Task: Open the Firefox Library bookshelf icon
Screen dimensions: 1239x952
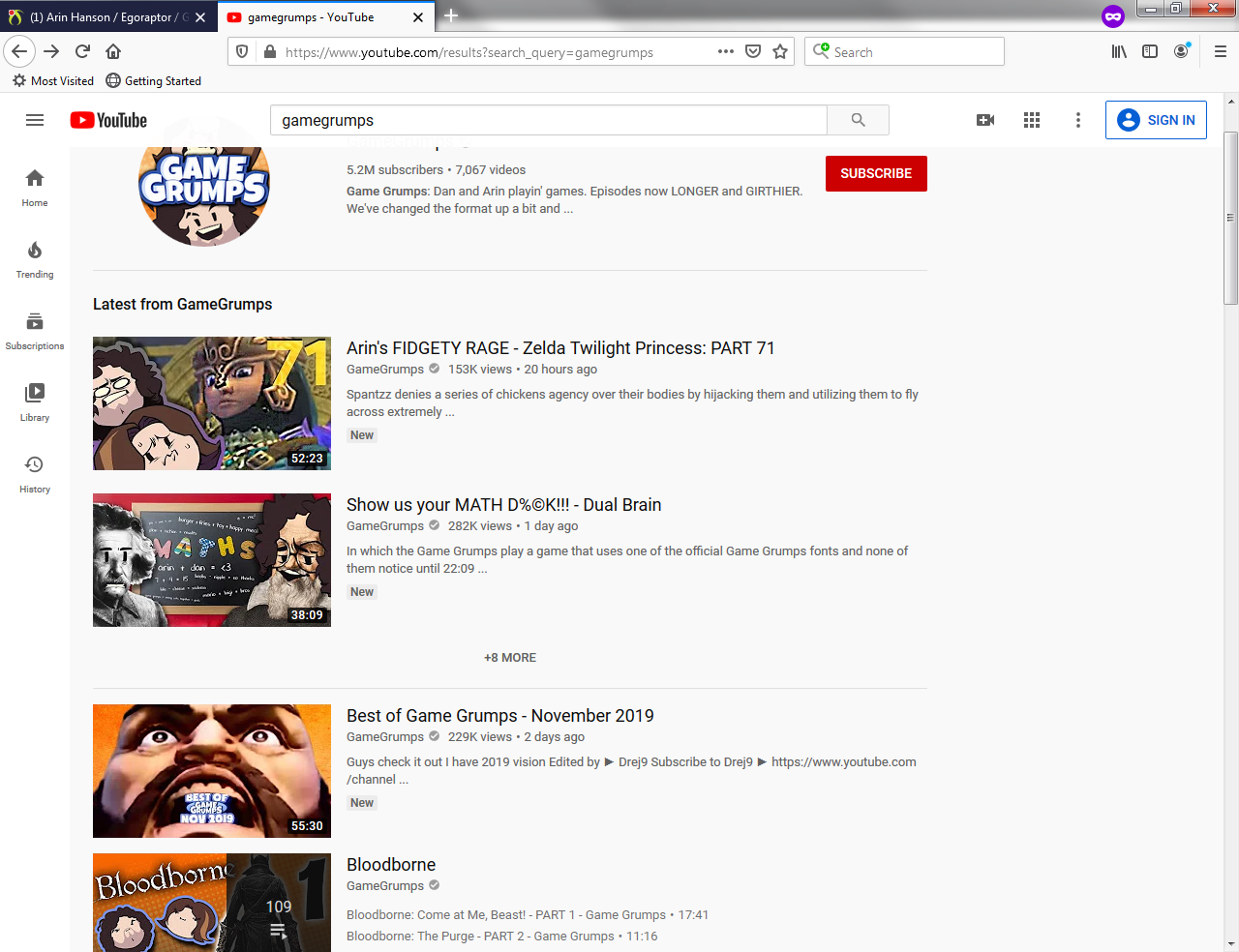Action: [1119, 51]
